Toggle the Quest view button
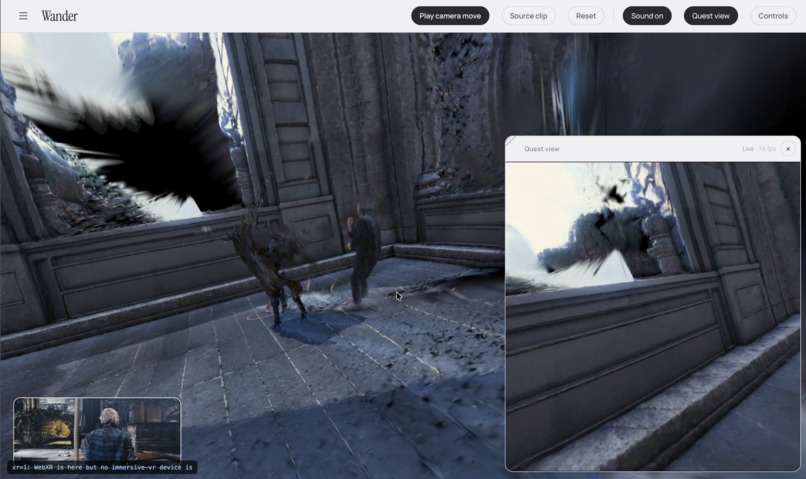Screen dimensions: 806x479 coord(710,16)
